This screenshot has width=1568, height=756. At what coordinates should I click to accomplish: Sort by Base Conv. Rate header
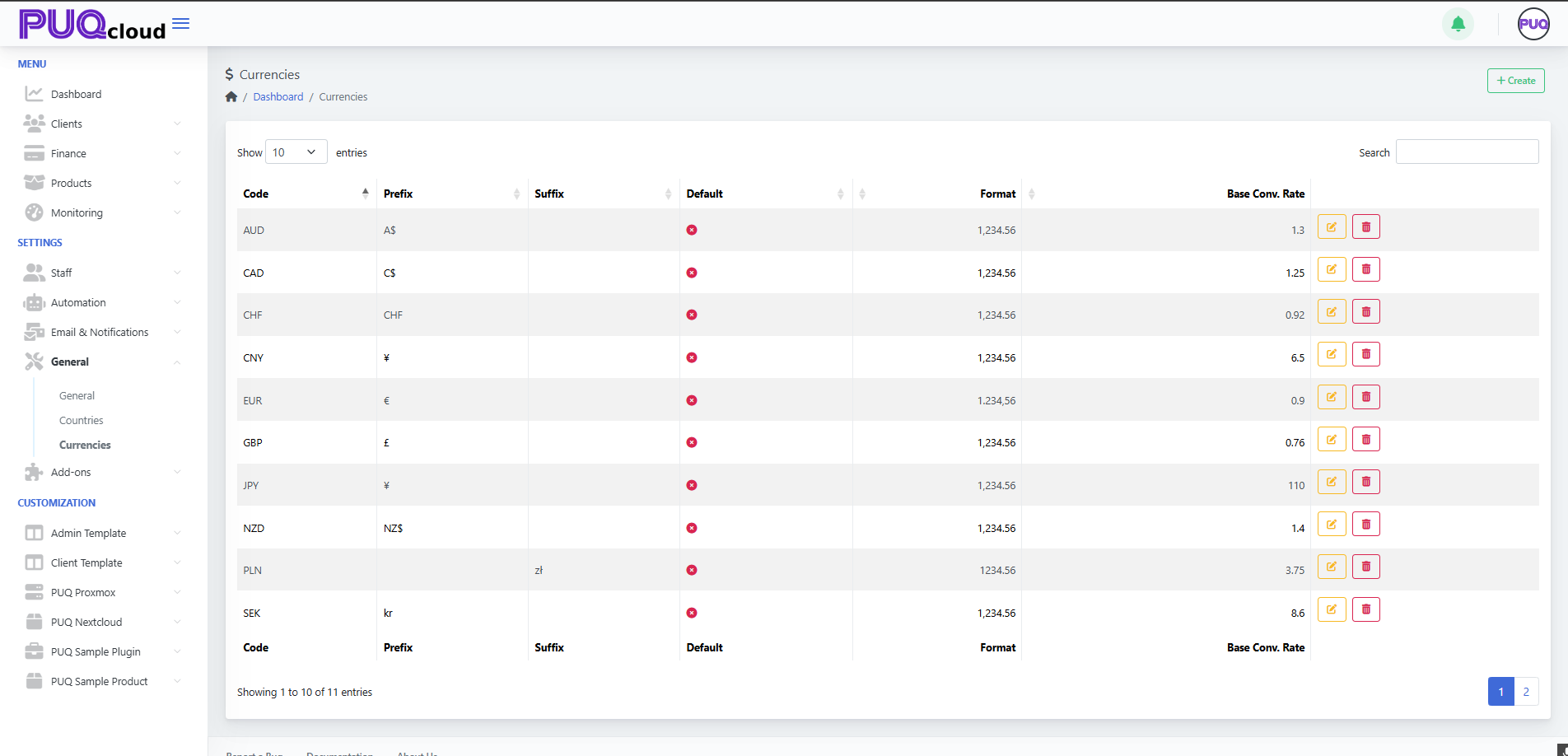(x=1166, y=194)
